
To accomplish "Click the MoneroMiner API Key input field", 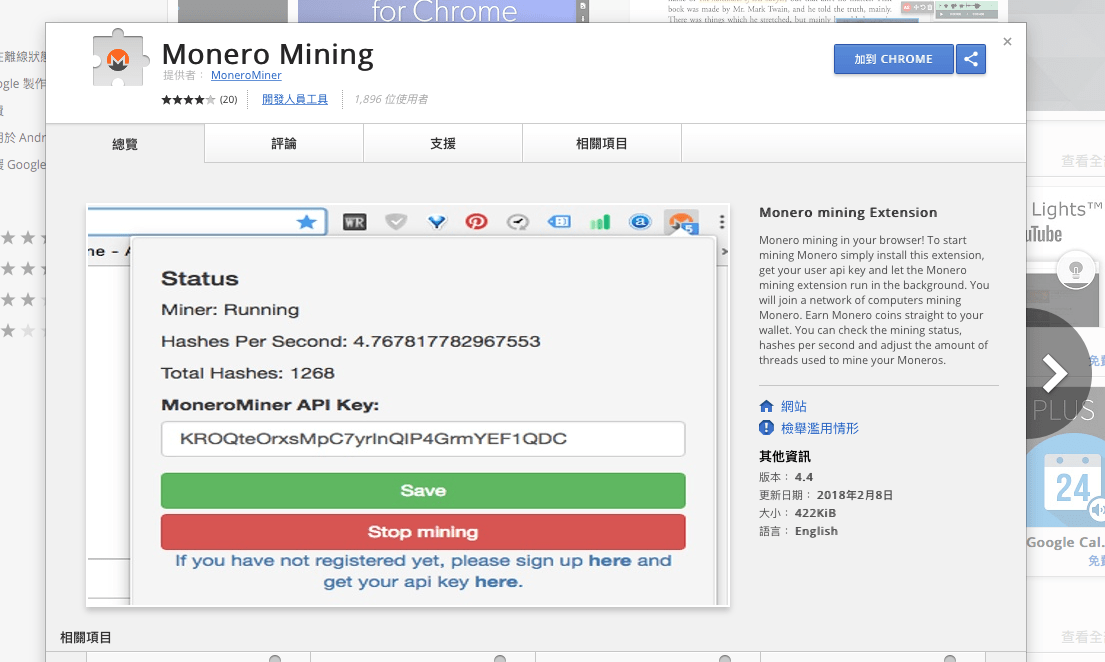I will pyautogui.click(x=423, y=439).
